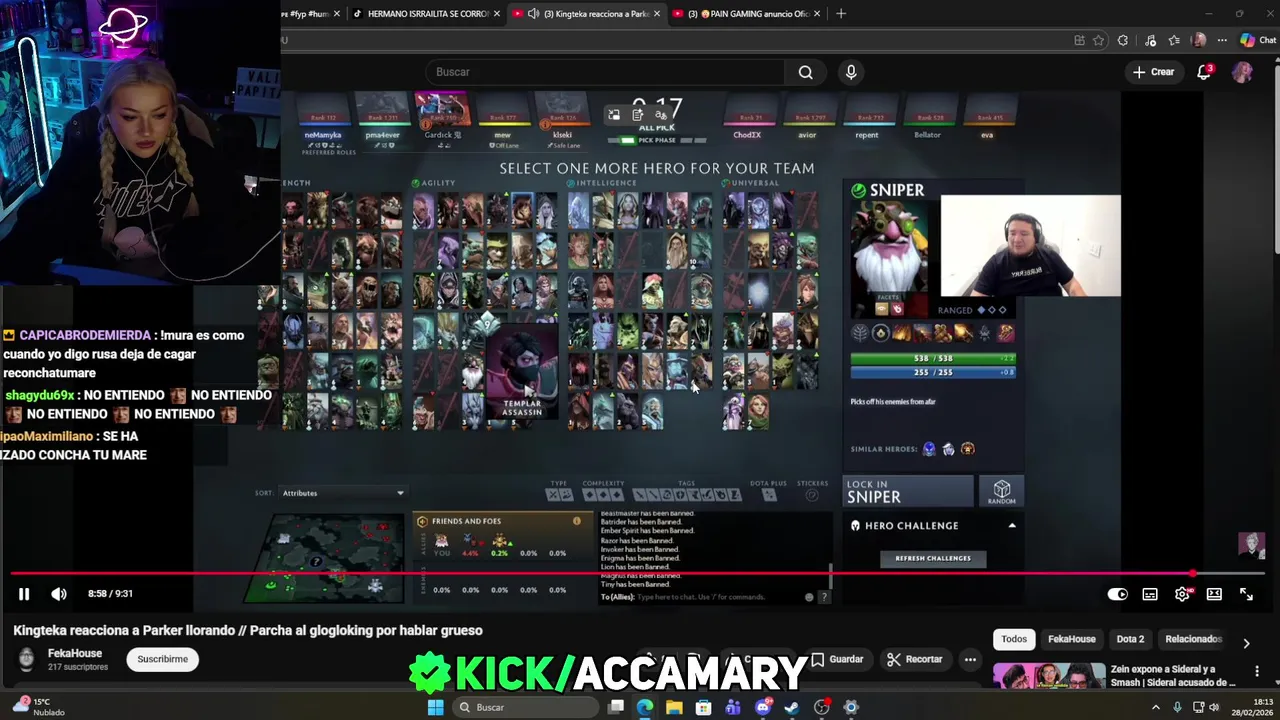This screenshot has width=1280, height=720.
Task: Select the Relacionados filter chip
Action: pos(1193,639)
